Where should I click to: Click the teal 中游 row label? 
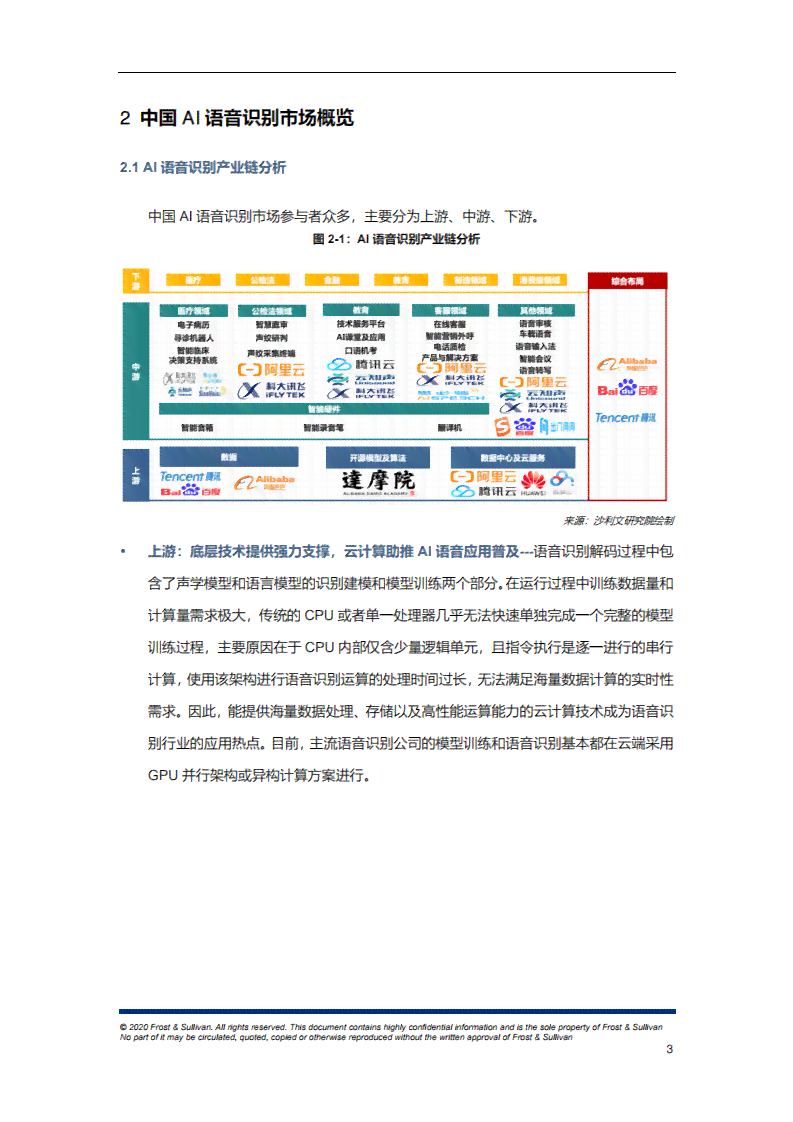[x=135, y=371]
